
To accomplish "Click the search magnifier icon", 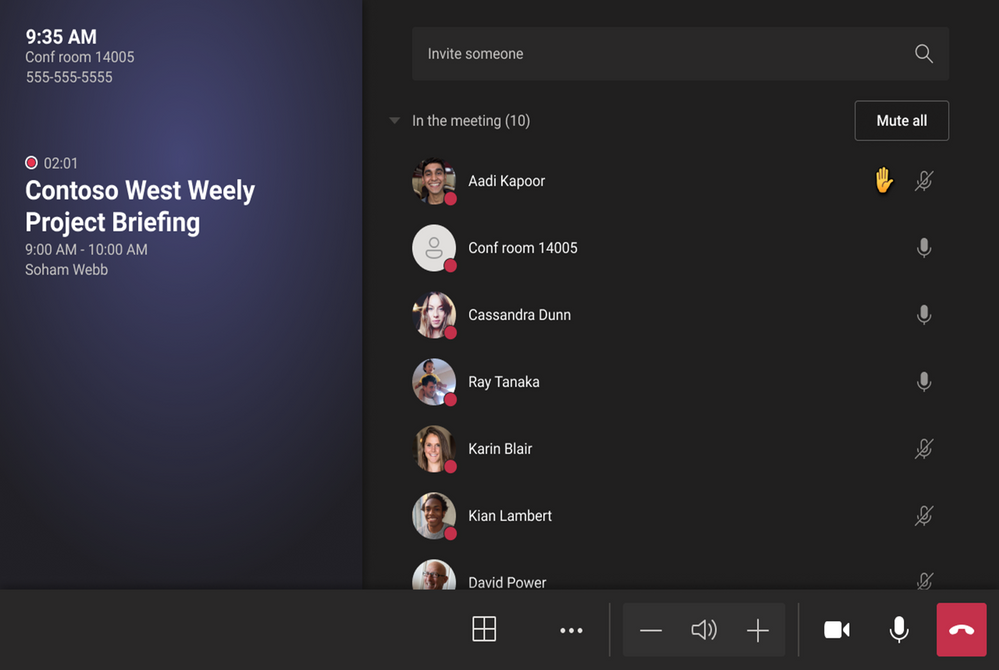I will [924, 53].
